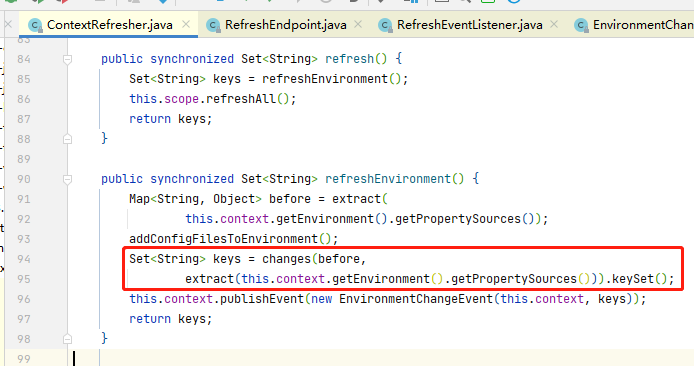
Task: Close the ContextRefresher.java tab
Action: click(x=186, y=24)
